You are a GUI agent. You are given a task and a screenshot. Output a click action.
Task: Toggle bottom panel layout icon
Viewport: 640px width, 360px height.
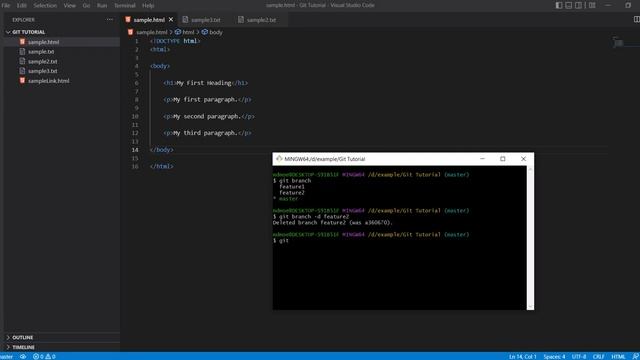[569, 5]
